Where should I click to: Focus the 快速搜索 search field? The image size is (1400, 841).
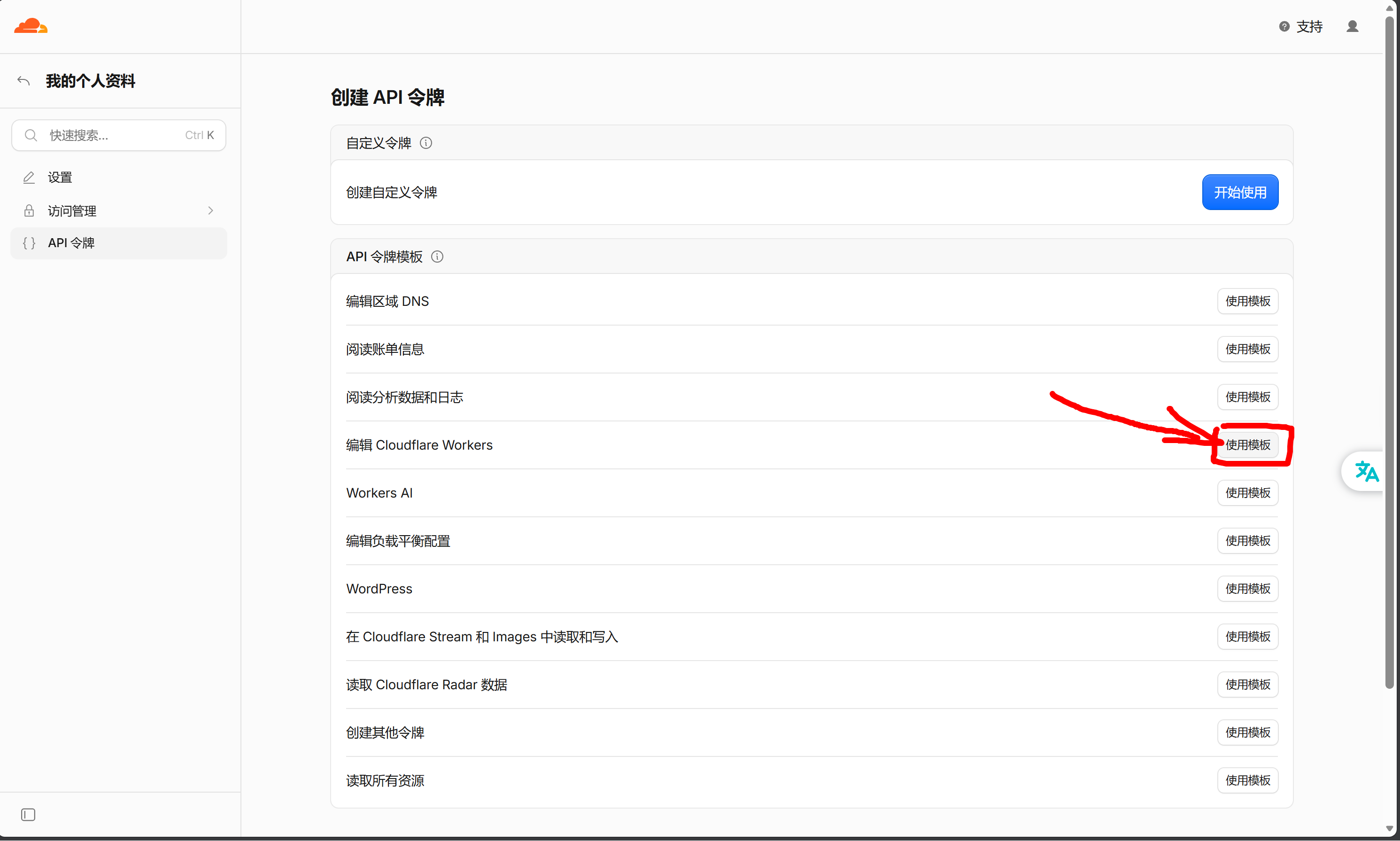[x=118, y=135]
